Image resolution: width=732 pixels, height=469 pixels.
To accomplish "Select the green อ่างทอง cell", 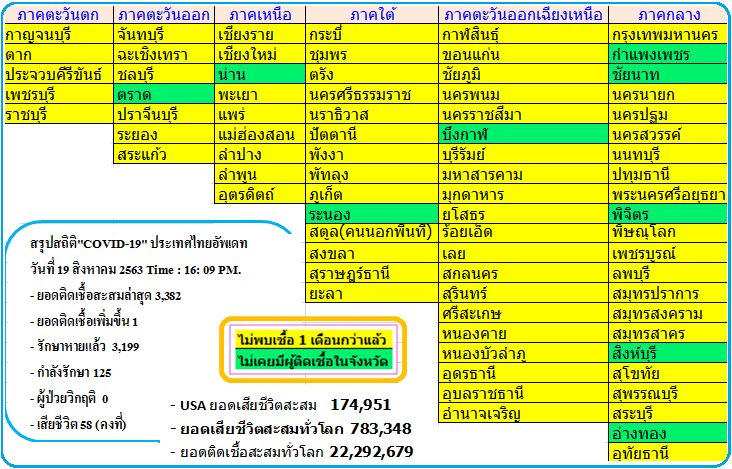I will [x=668, y=434].
